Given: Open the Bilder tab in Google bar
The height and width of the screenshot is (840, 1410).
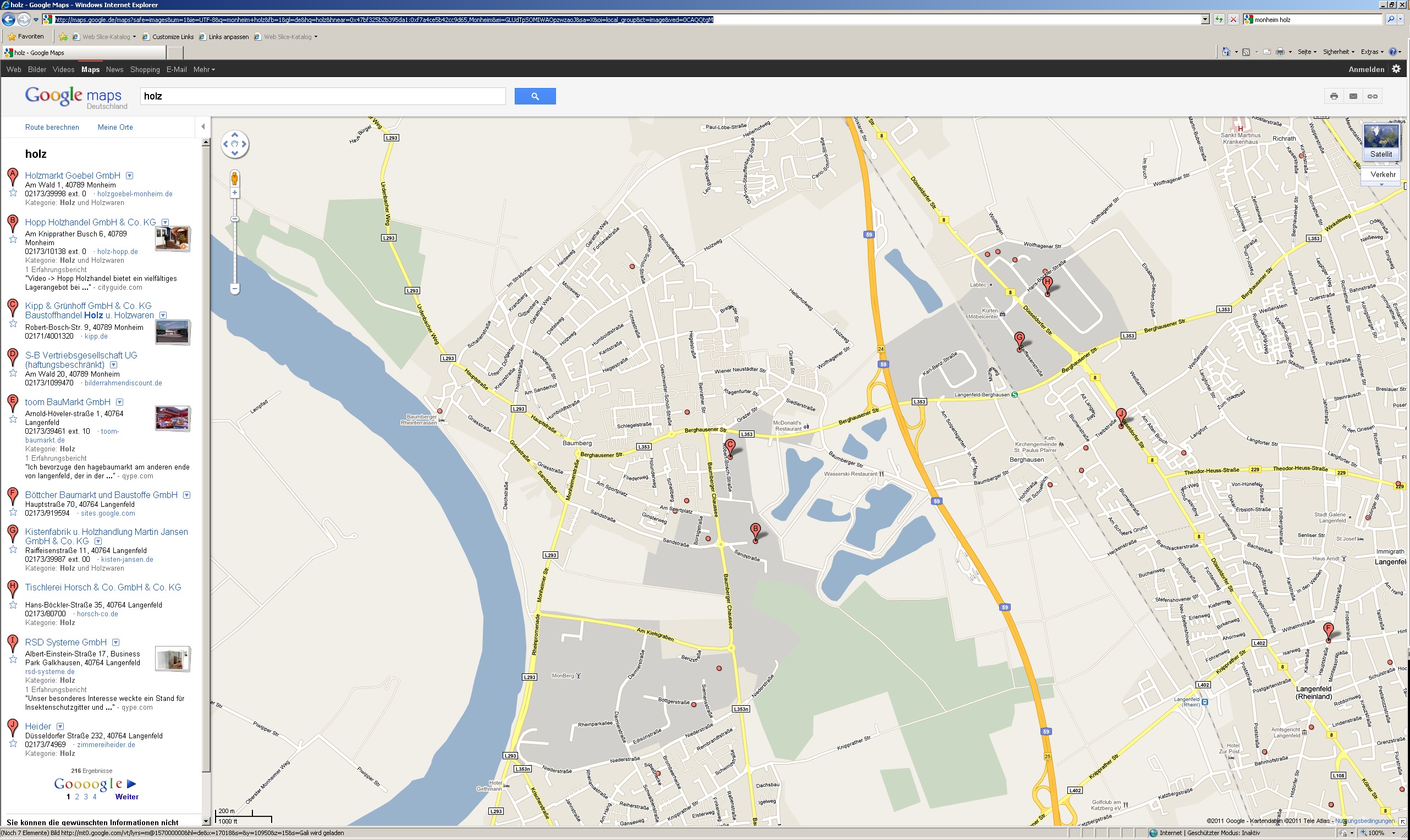Looking at the screenshot, I should click(37, 70).
